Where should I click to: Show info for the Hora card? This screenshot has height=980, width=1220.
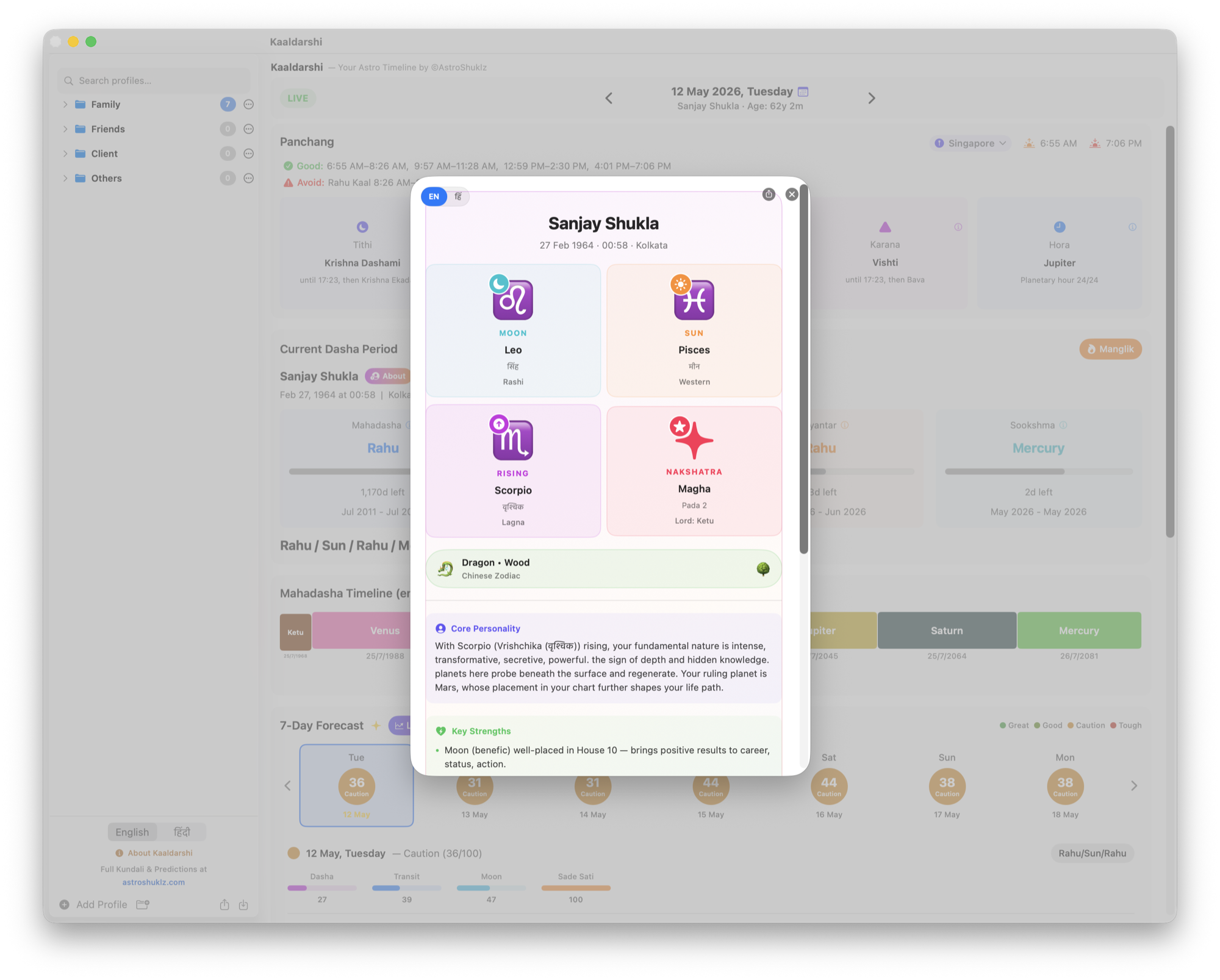pos(1132,227)
